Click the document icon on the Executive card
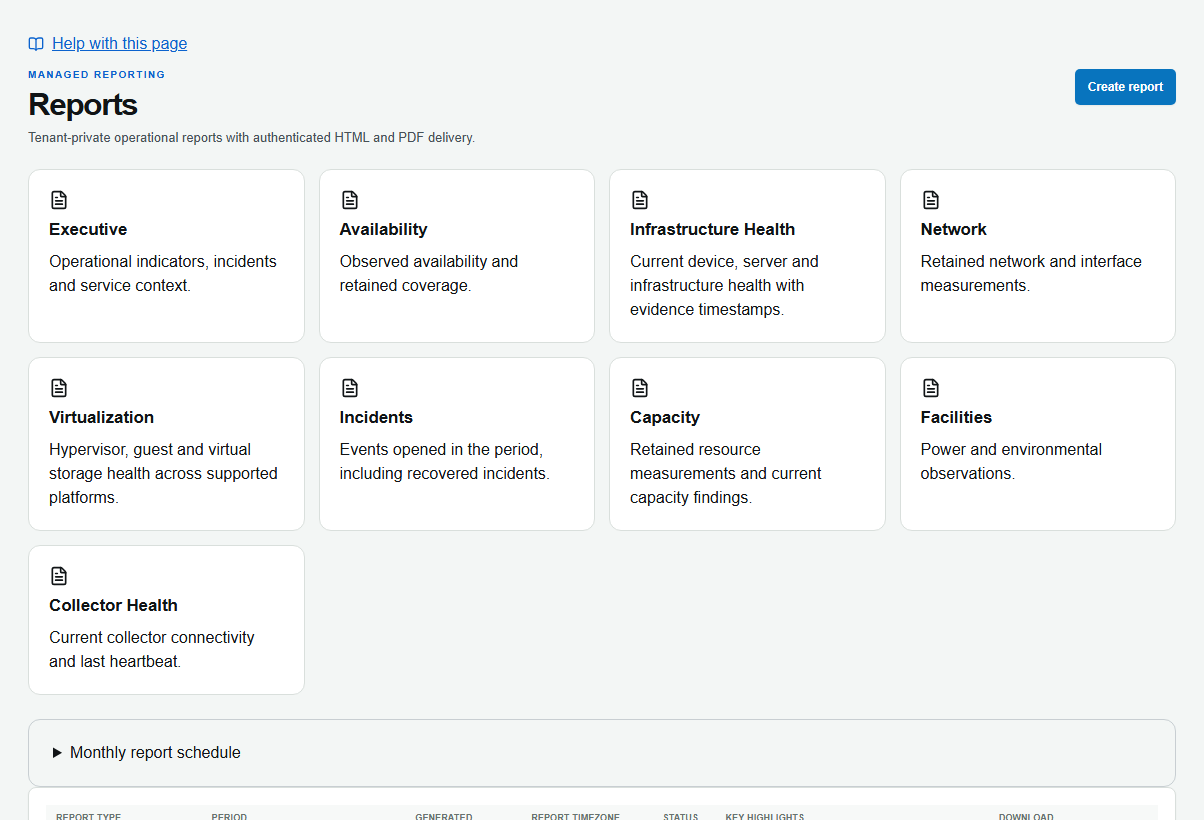The height and width of the screenshot is (820, 1204). (59, 200)
